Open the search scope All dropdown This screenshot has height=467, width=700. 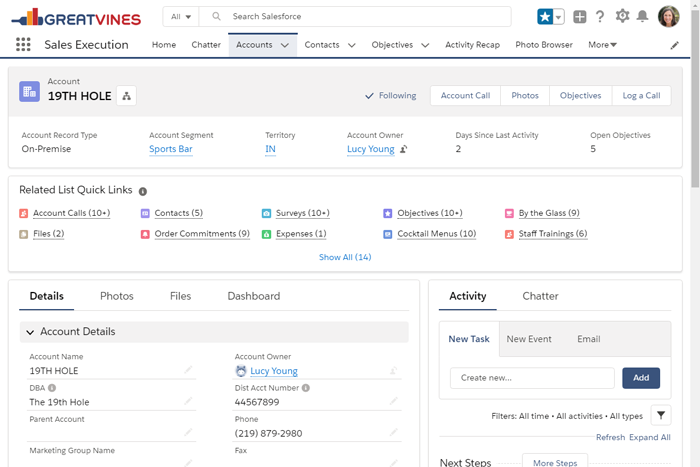181,17
